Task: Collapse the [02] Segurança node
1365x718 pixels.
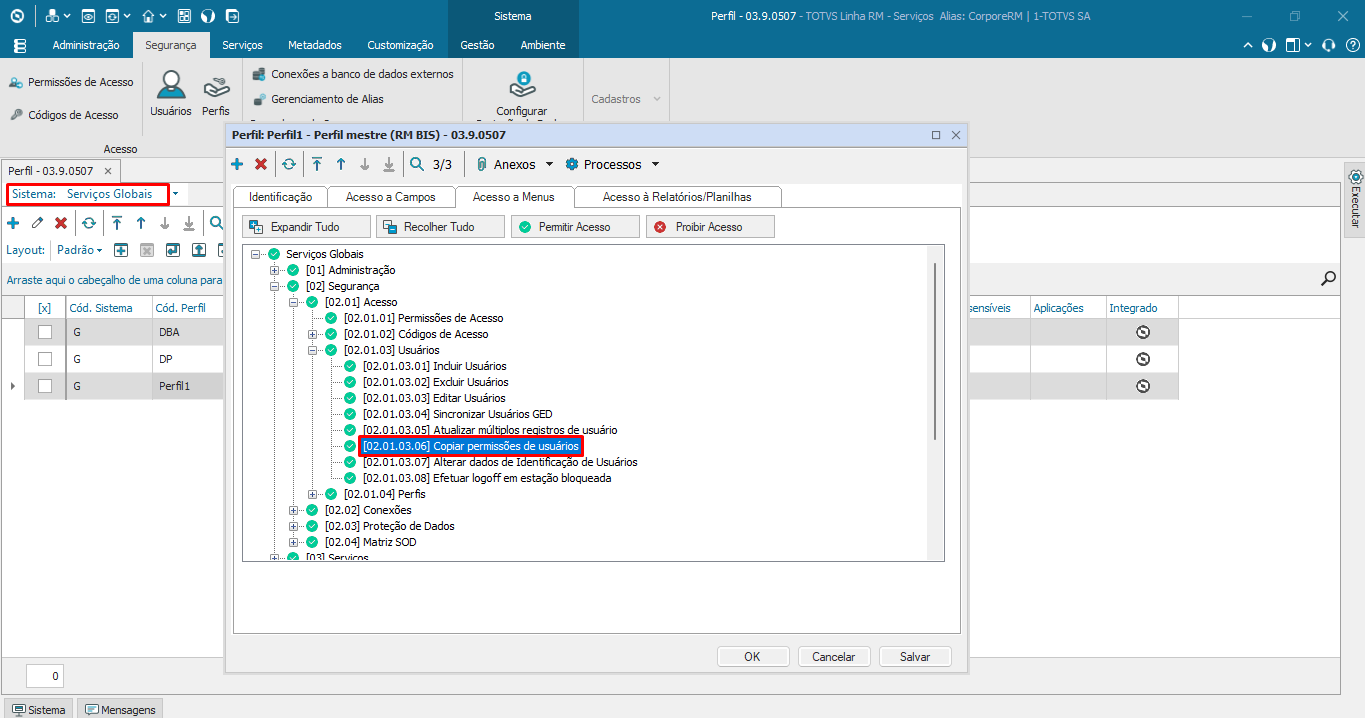Action: pos(275,286)
